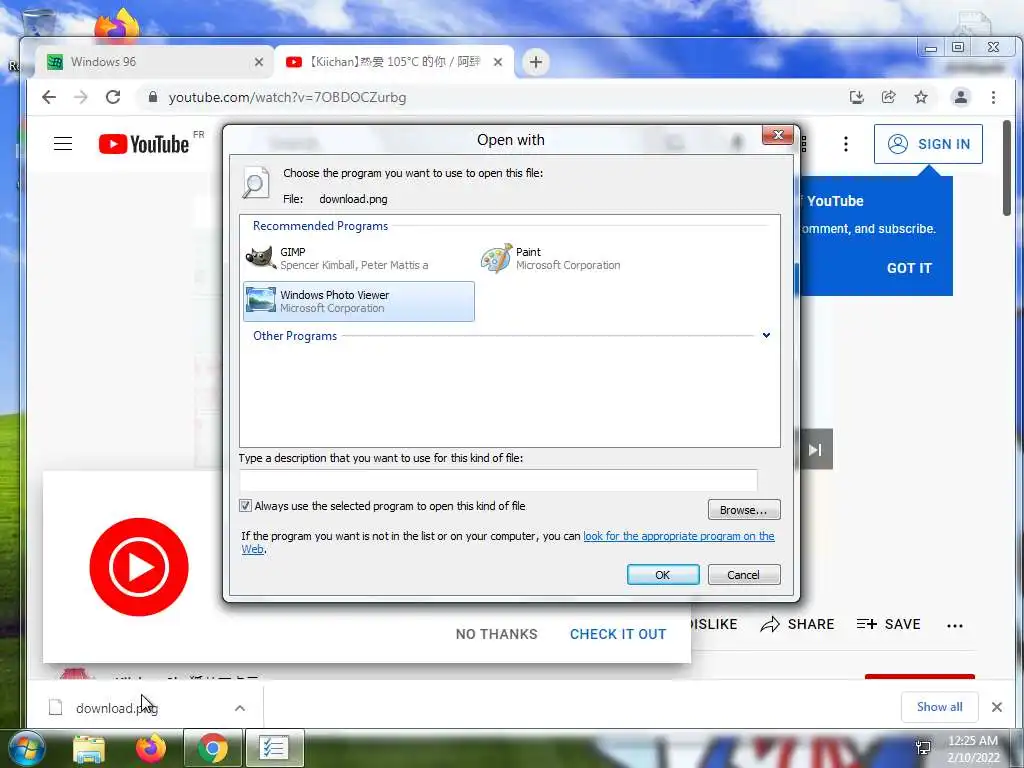This screenshot has height=768, width=1024.
Task: Expand the Other Programs section
Action: [766, 335]
